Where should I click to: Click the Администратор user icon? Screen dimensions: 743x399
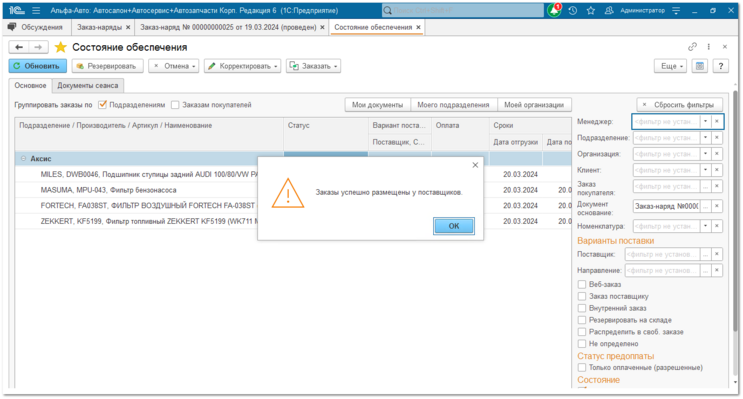609,10
